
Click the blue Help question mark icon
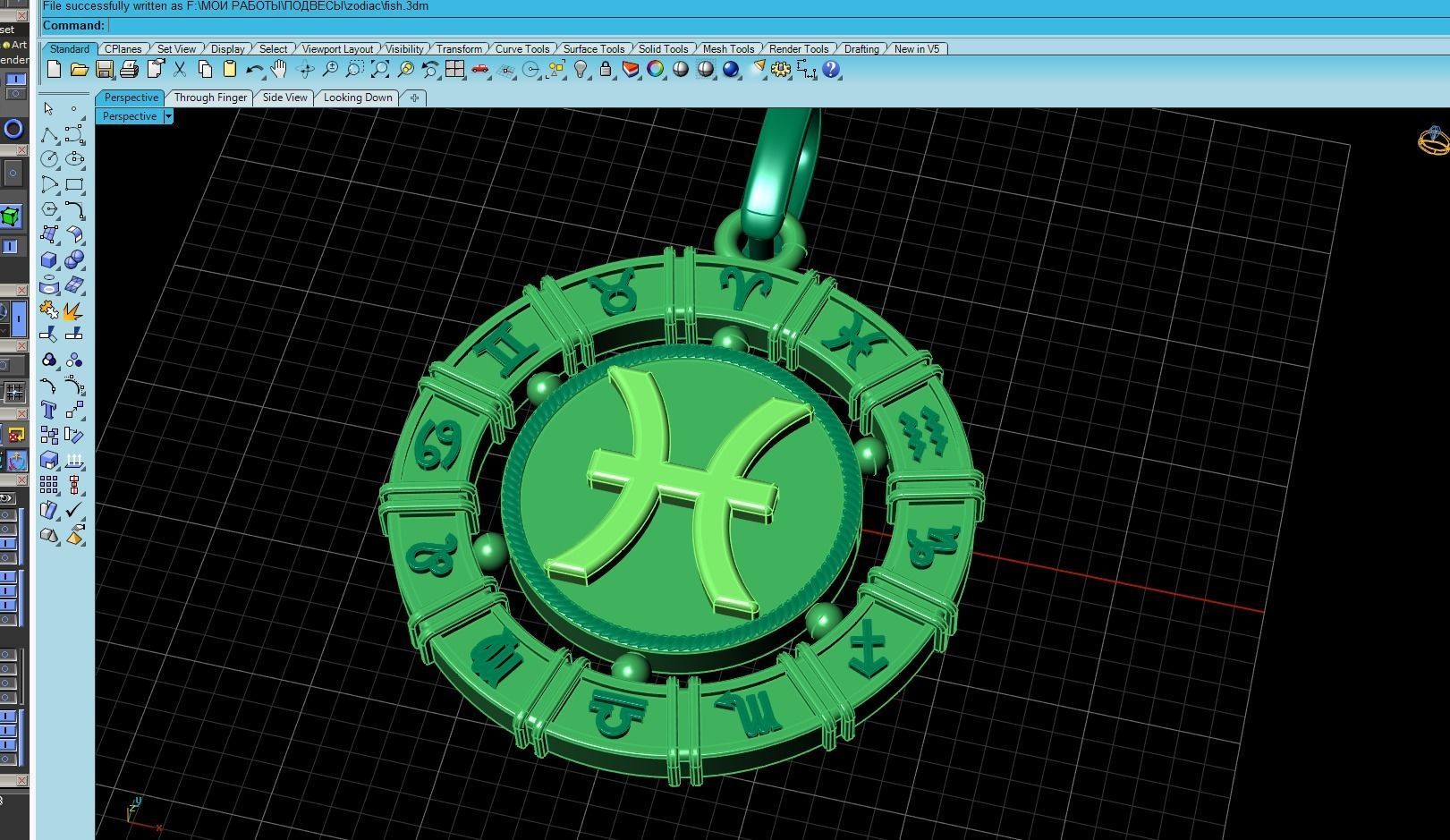pyautogui.click(x=831, y=70)
